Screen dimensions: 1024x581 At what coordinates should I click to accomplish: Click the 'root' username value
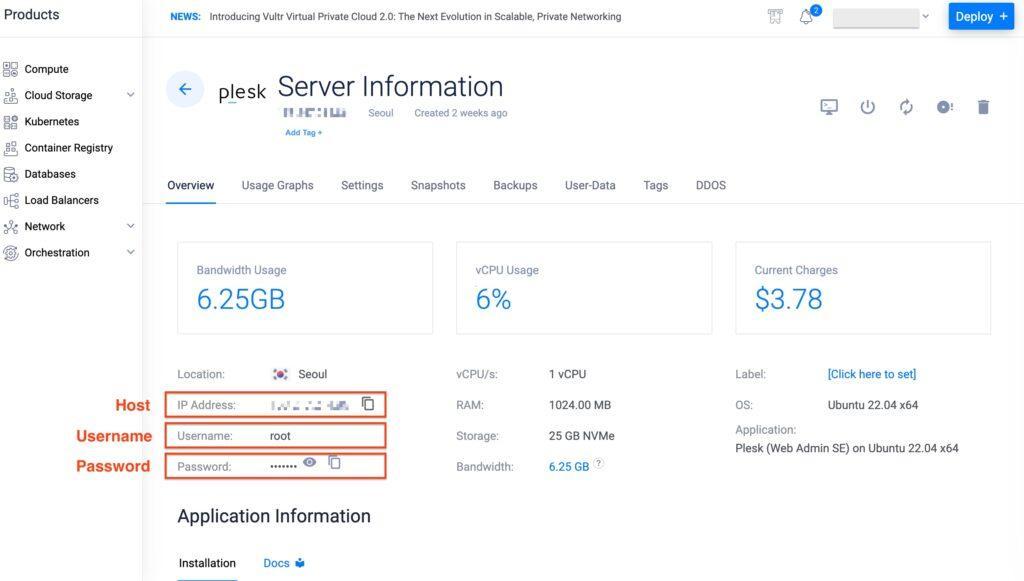coord(280,436)
